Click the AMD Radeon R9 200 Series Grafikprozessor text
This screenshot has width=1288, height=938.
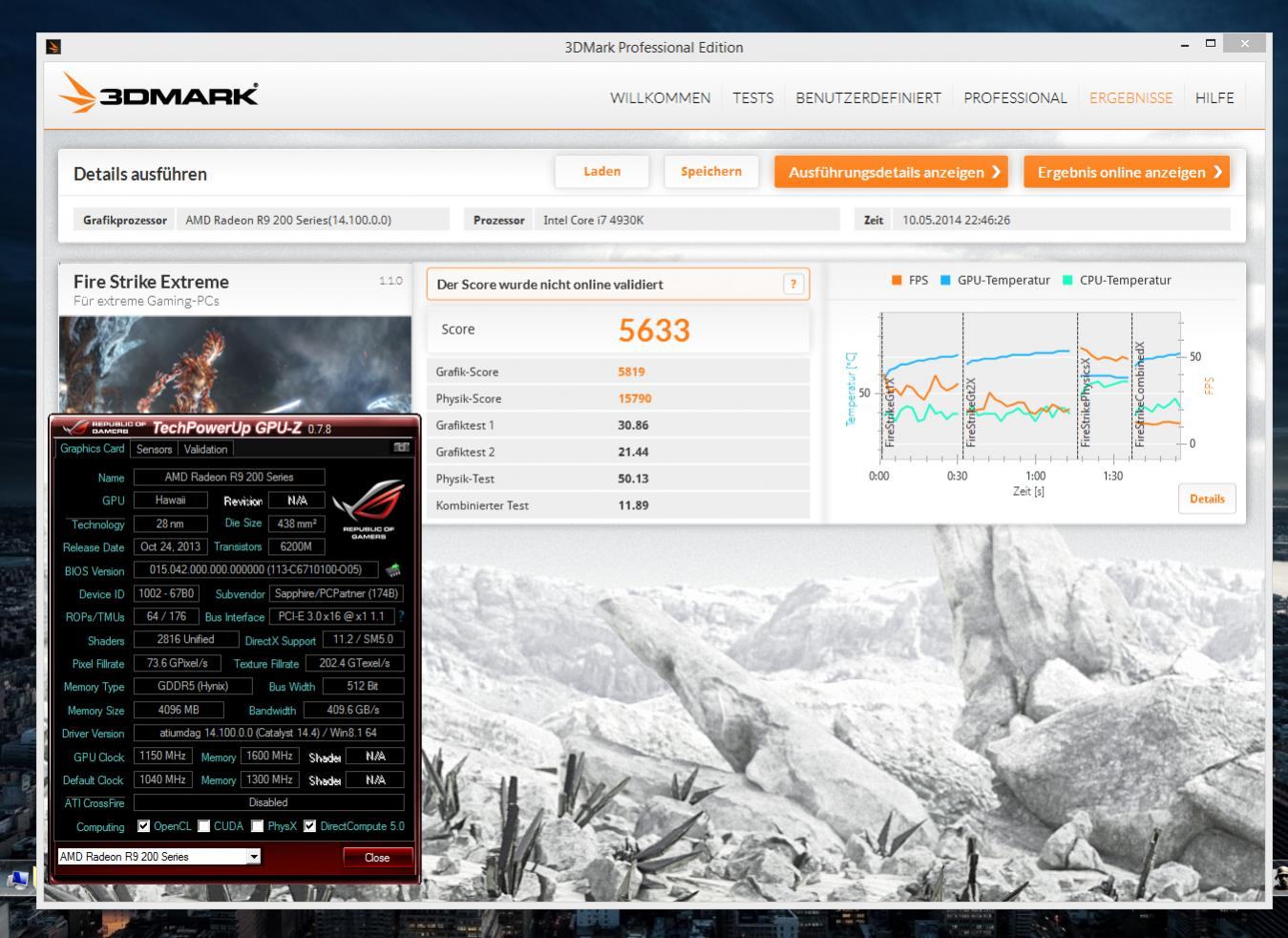[x=288, y=220]
